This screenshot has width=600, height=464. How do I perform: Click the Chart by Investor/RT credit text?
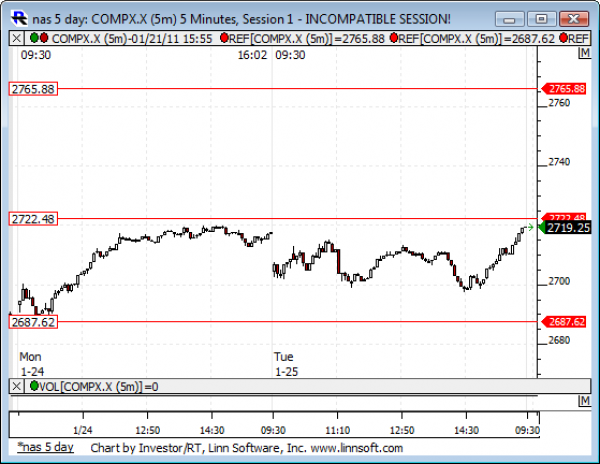[x=246, y=448]
